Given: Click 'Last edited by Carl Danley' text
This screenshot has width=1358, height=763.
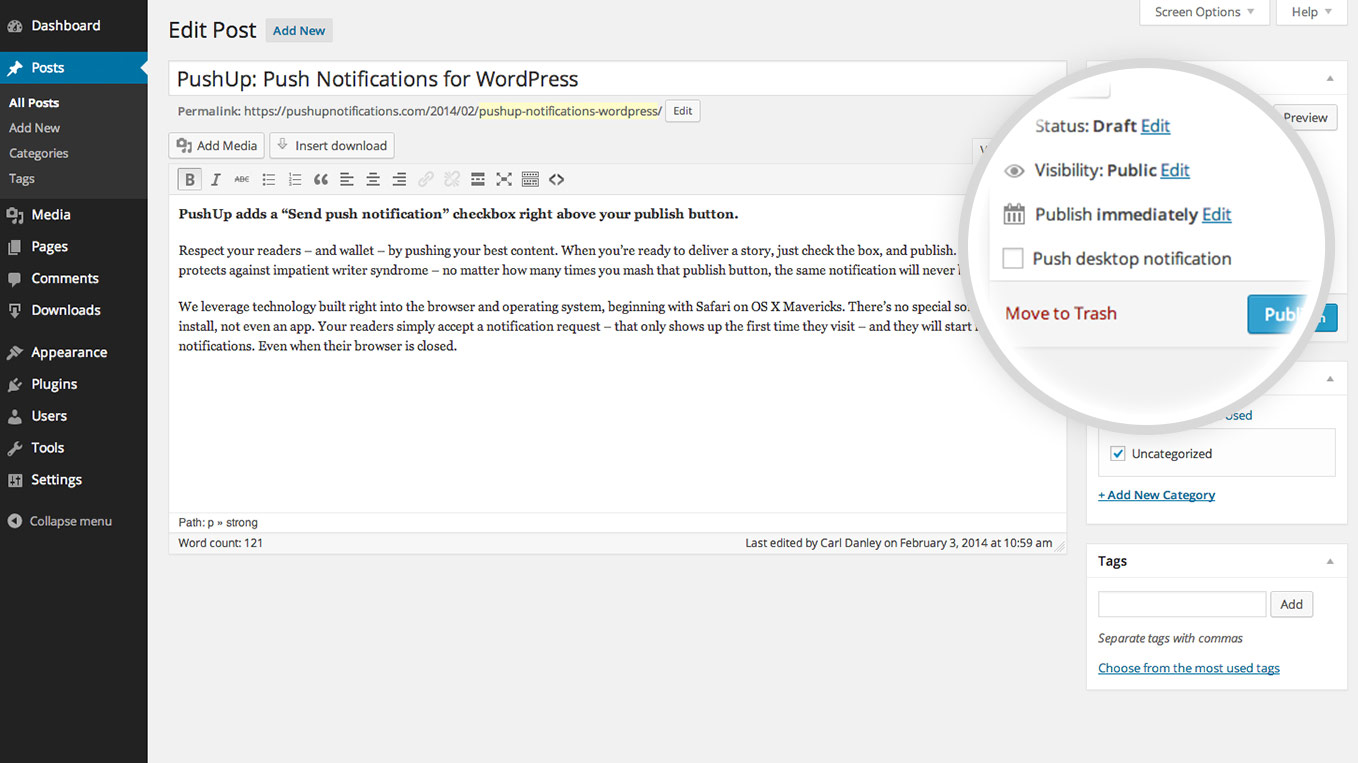Looking at the screenshot, I should coord(898,543).
